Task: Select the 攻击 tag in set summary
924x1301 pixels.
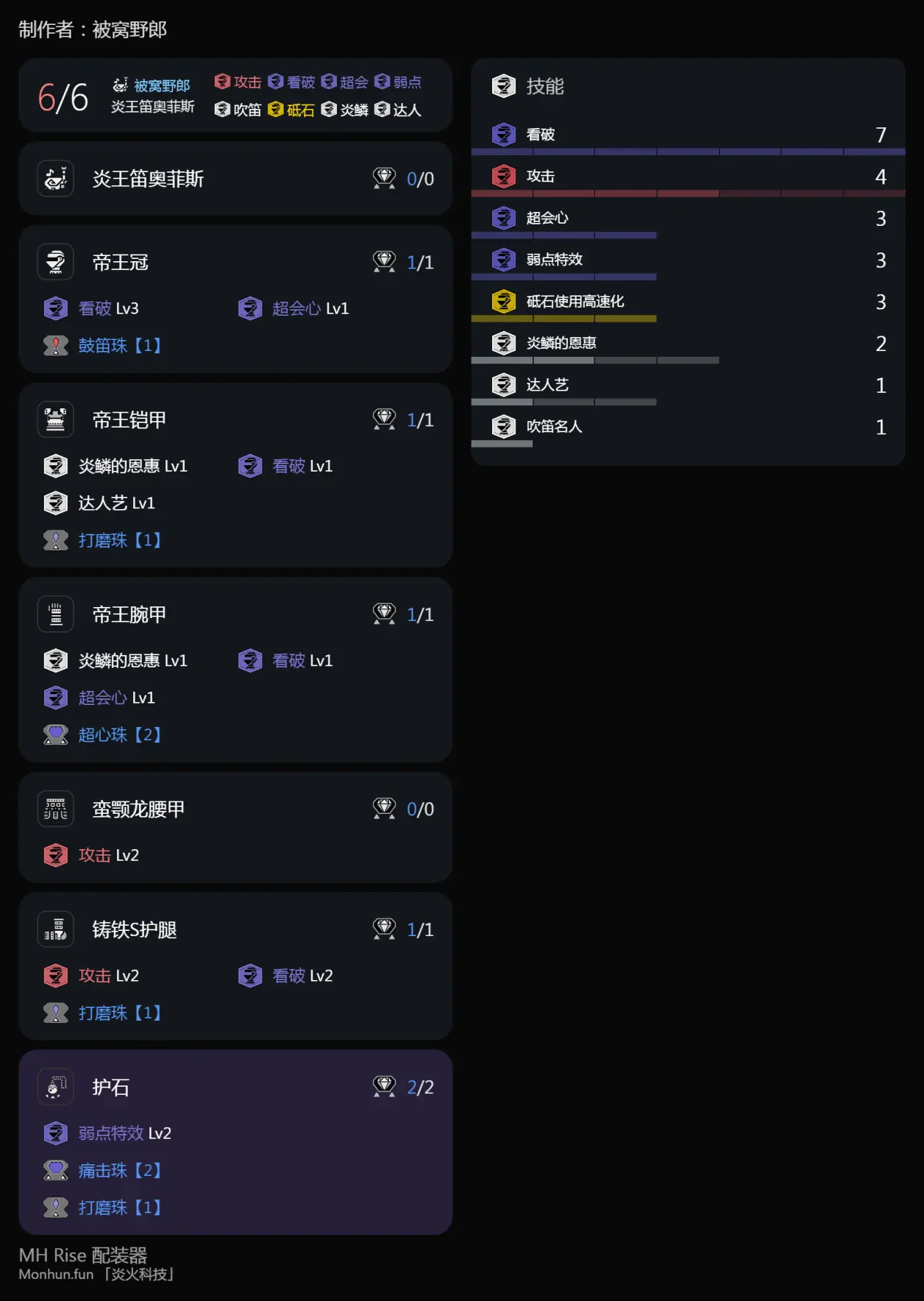Action: [x=238, y=82]
